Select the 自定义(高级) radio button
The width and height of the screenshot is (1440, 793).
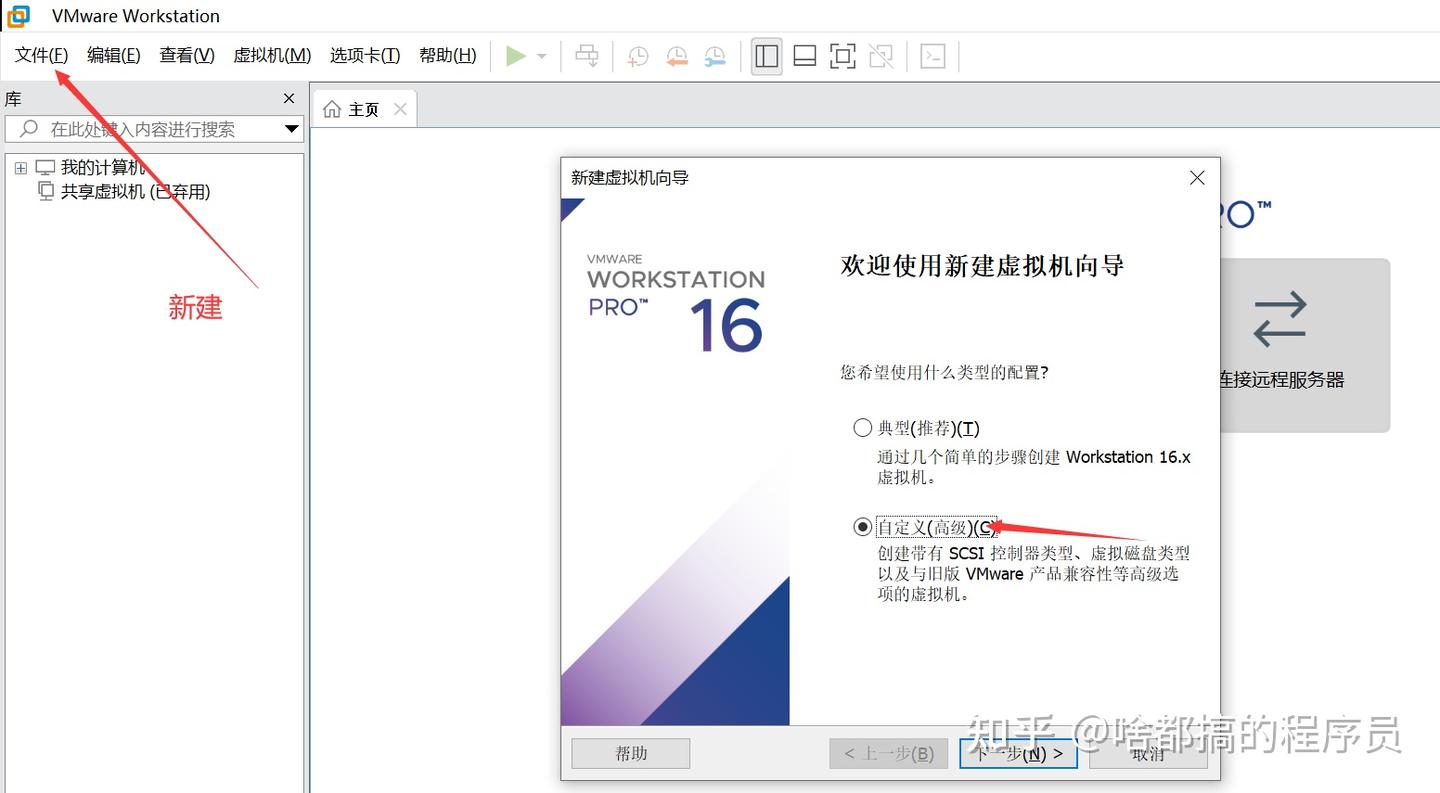coord(862,526)
